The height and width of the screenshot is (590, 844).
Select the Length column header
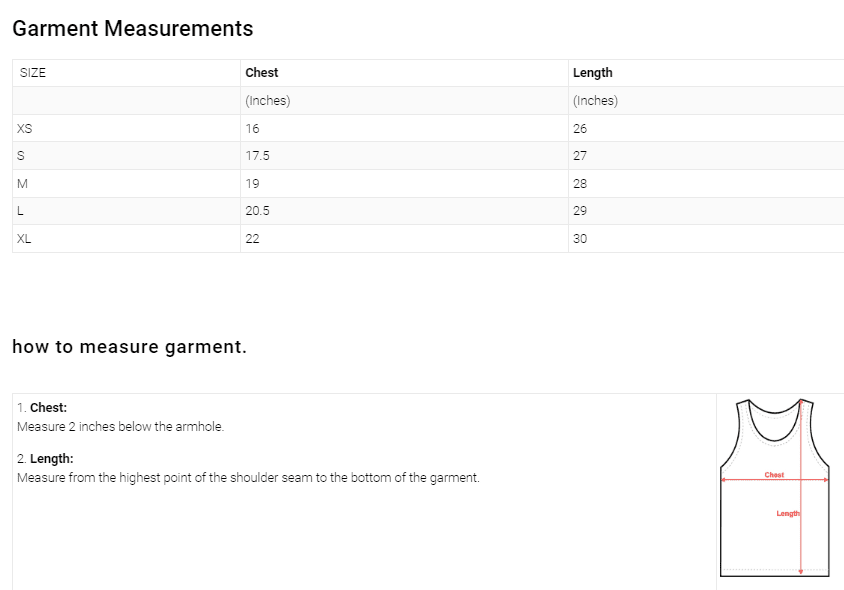(x=592, y=73)
